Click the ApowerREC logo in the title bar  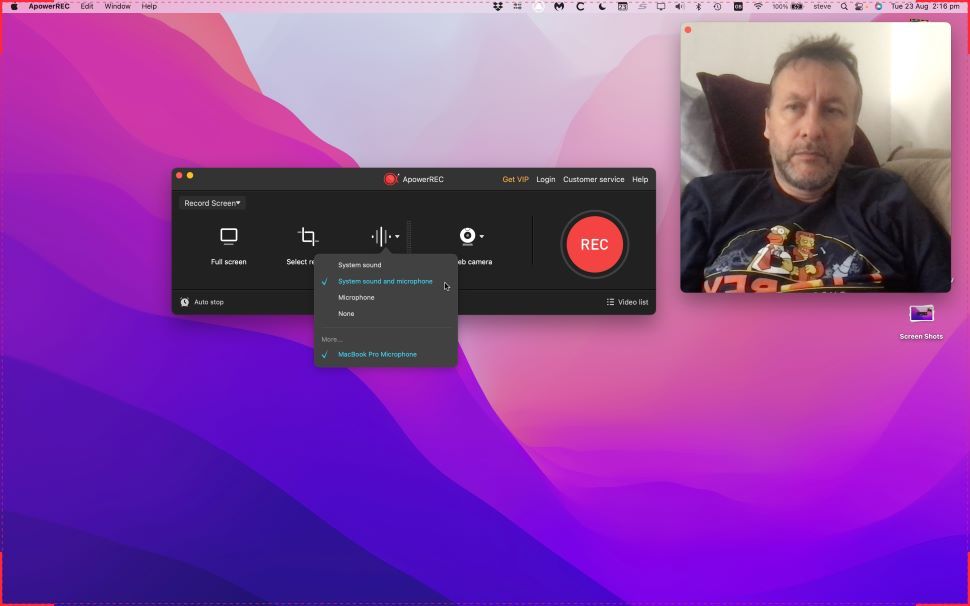(390, 179)
